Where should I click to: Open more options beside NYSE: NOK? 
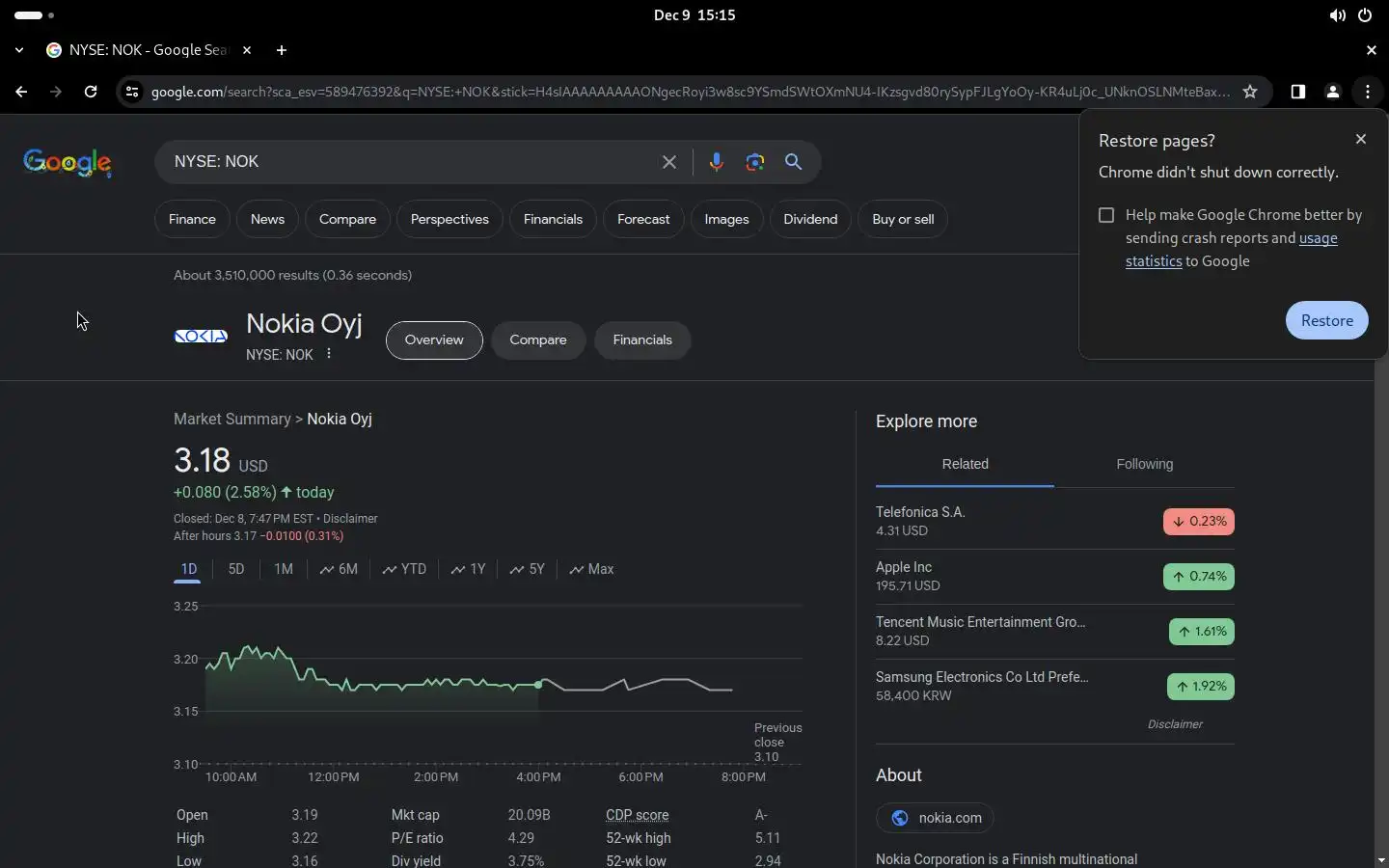pos(329,354)
